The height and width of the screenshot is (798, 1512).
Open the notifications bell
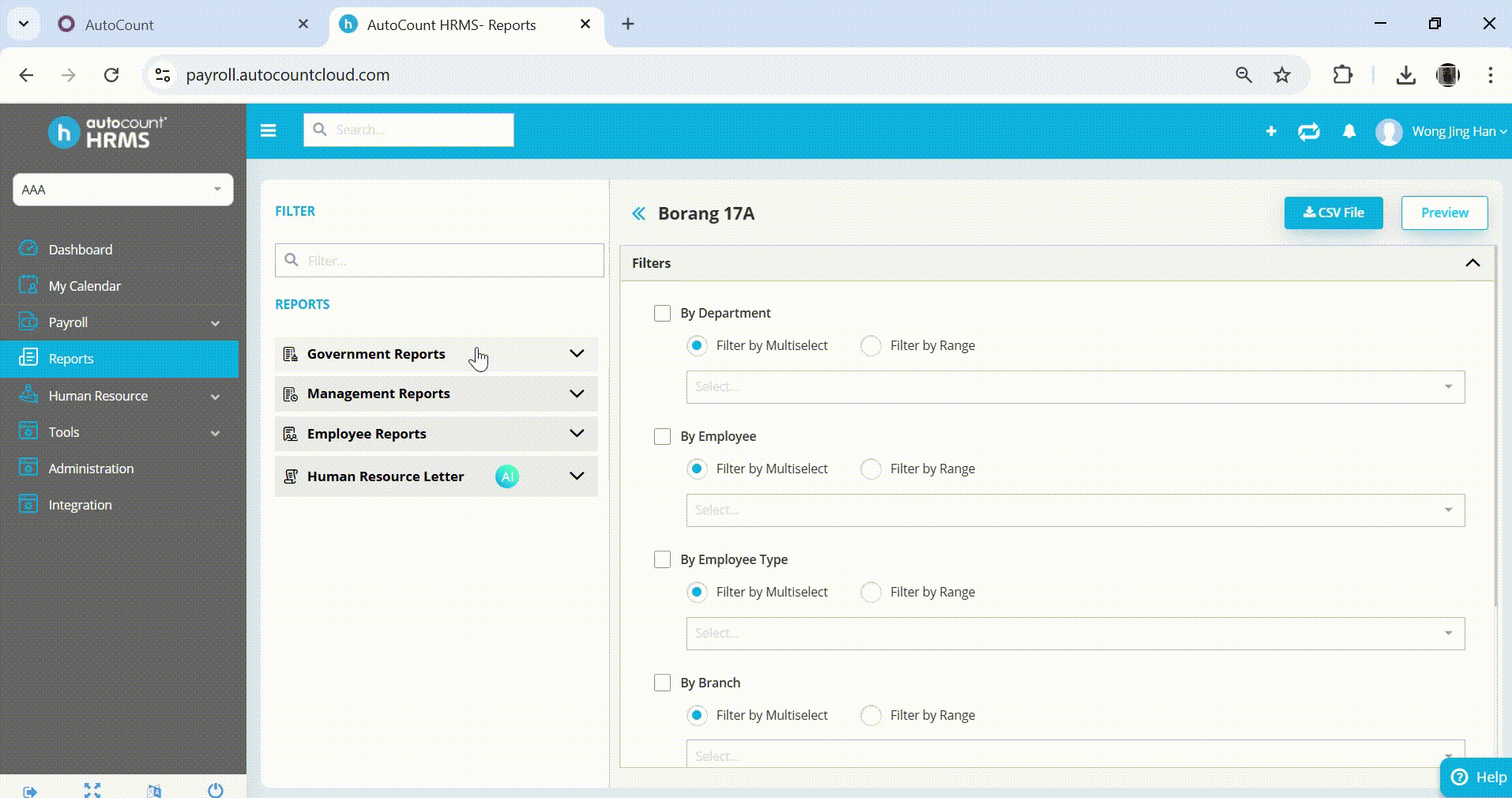(x=1349, y=131)
